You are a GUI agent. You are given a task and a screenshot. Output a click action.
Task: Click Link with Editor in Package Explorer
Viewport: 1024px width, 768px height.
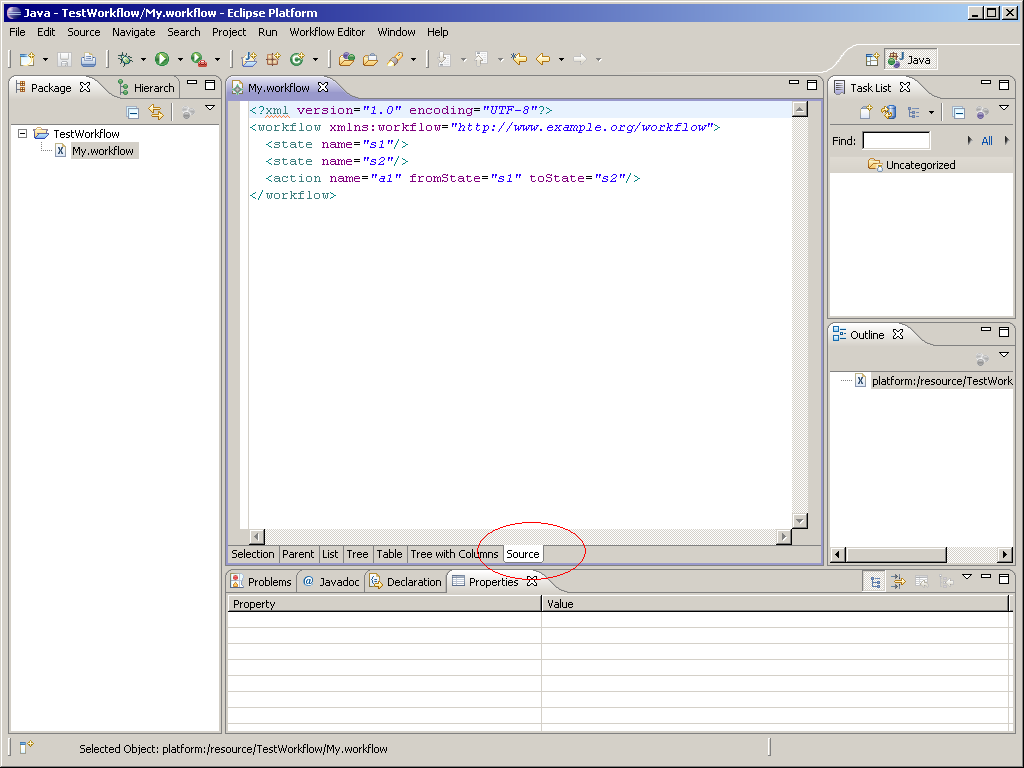(x=155, y=113)
